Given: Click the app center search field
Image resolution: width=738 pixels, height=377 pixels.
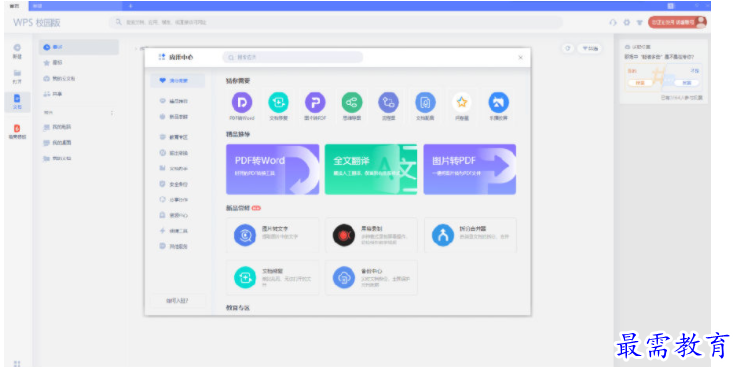Looking at the screenshot, I should point(292,57).
